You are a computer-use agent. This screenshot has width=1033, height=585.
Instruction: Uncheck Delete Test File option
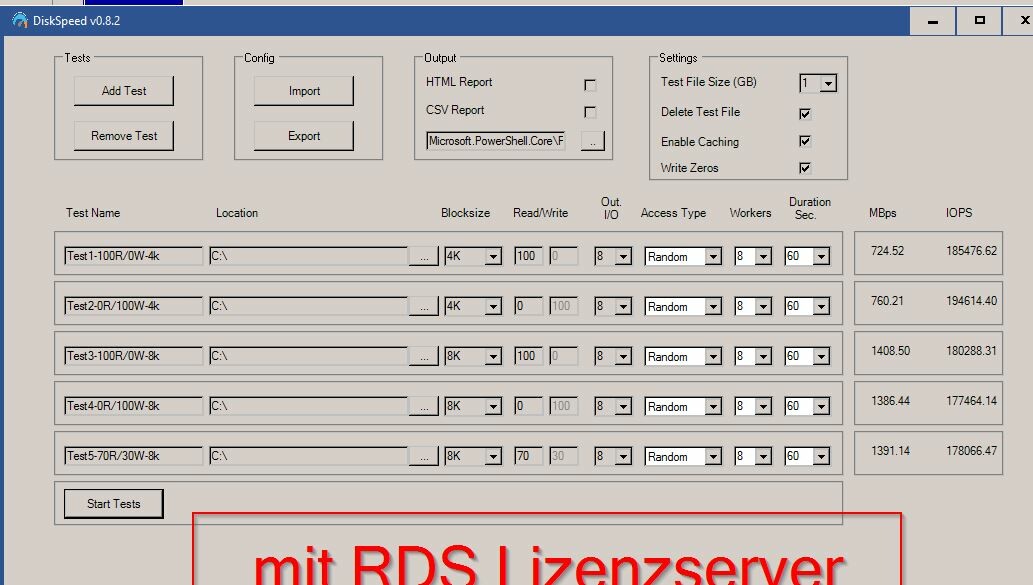coord(805,113)
